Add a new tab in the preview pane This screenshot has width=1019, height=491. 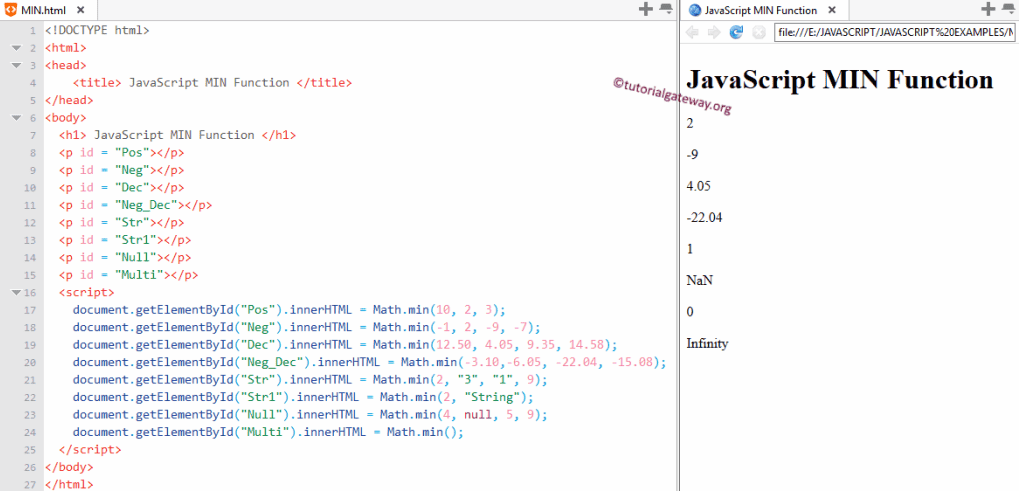(988, 8)
